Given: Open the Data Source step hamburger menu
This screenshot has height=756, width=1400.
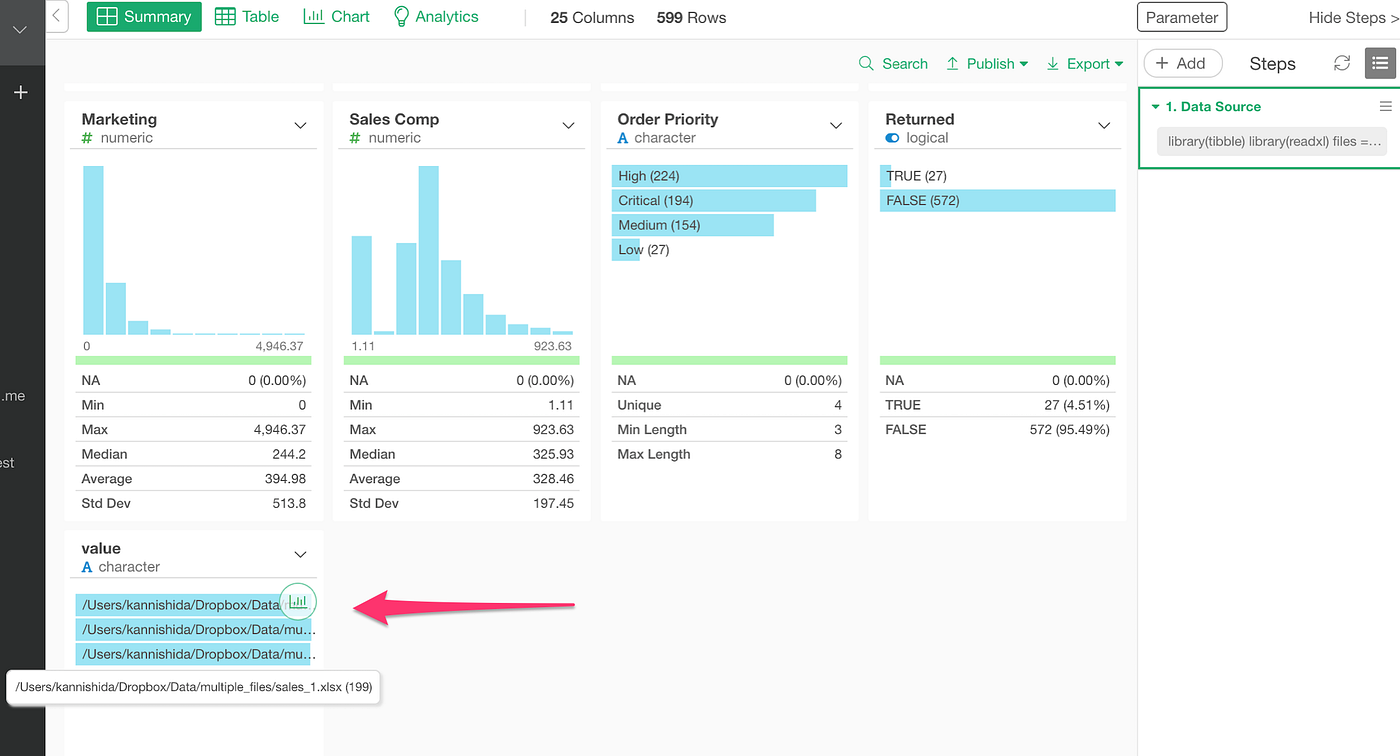Looking at the screenshot, I should [x=1386, y=105].
